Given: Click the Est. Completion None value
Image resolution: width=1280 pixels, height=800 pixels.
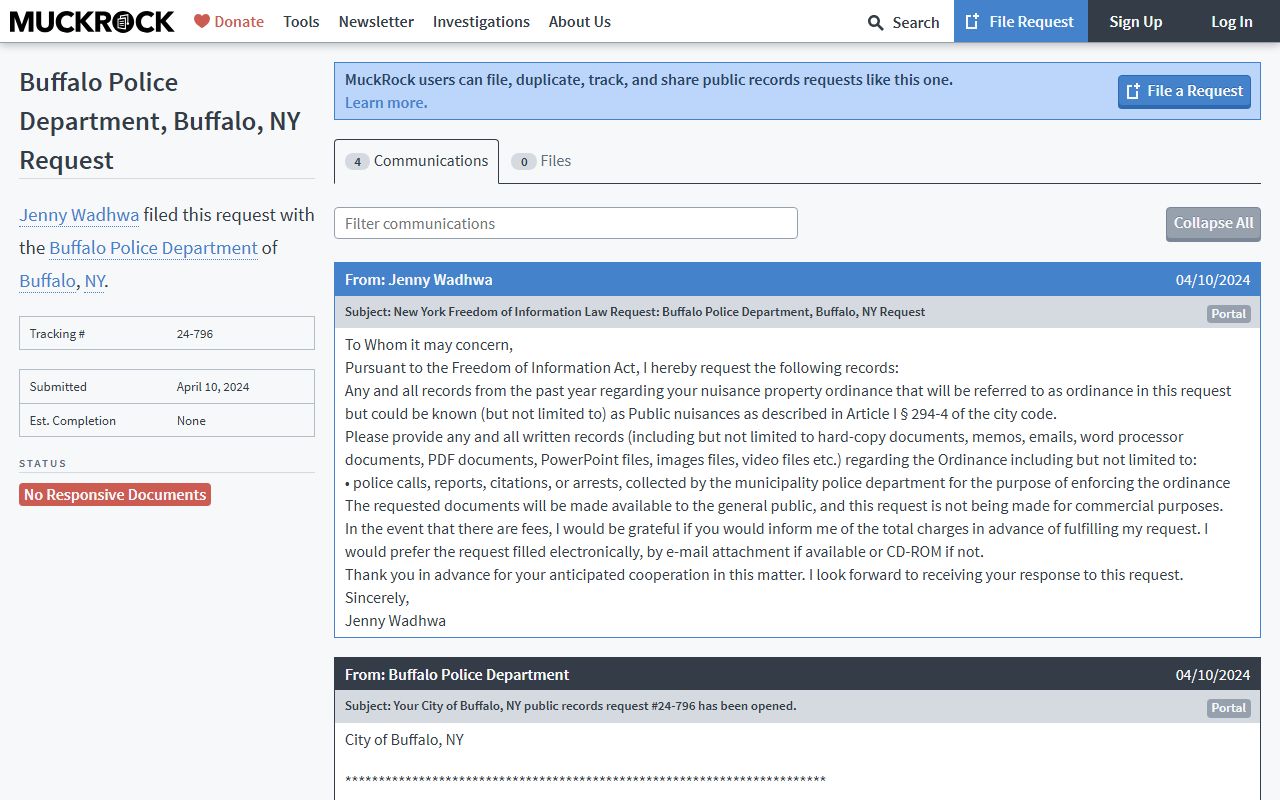Looking at the screenshot, I should 191,420.
